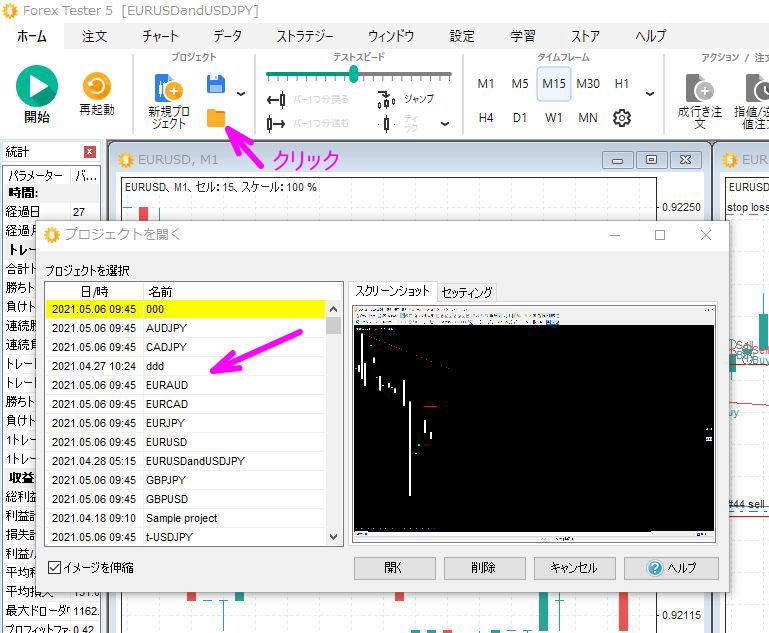This screenshot has width=769, height=633.
Task: Click project list scrollbar up arrow
Action: 333,309
